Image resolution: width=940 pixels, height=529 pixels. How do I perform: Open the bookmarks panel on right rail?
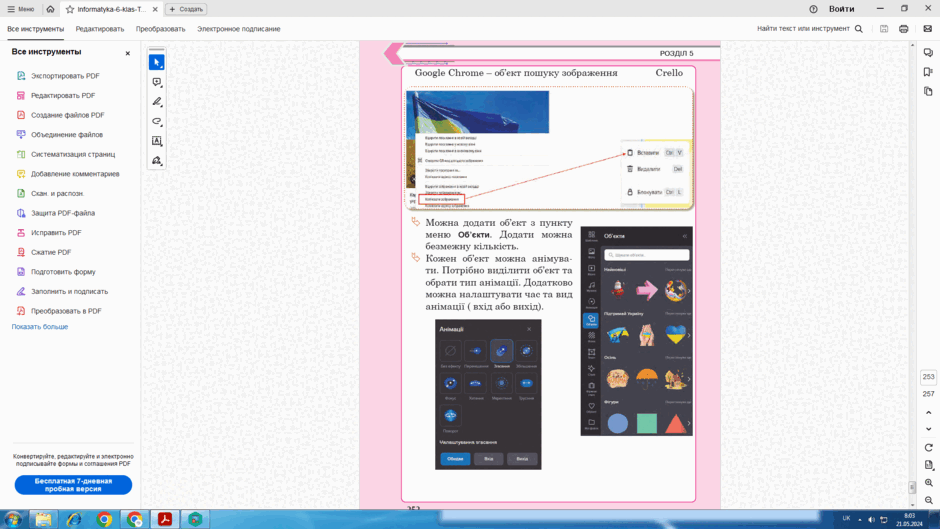pyautogui.click(x=928, y=72)
